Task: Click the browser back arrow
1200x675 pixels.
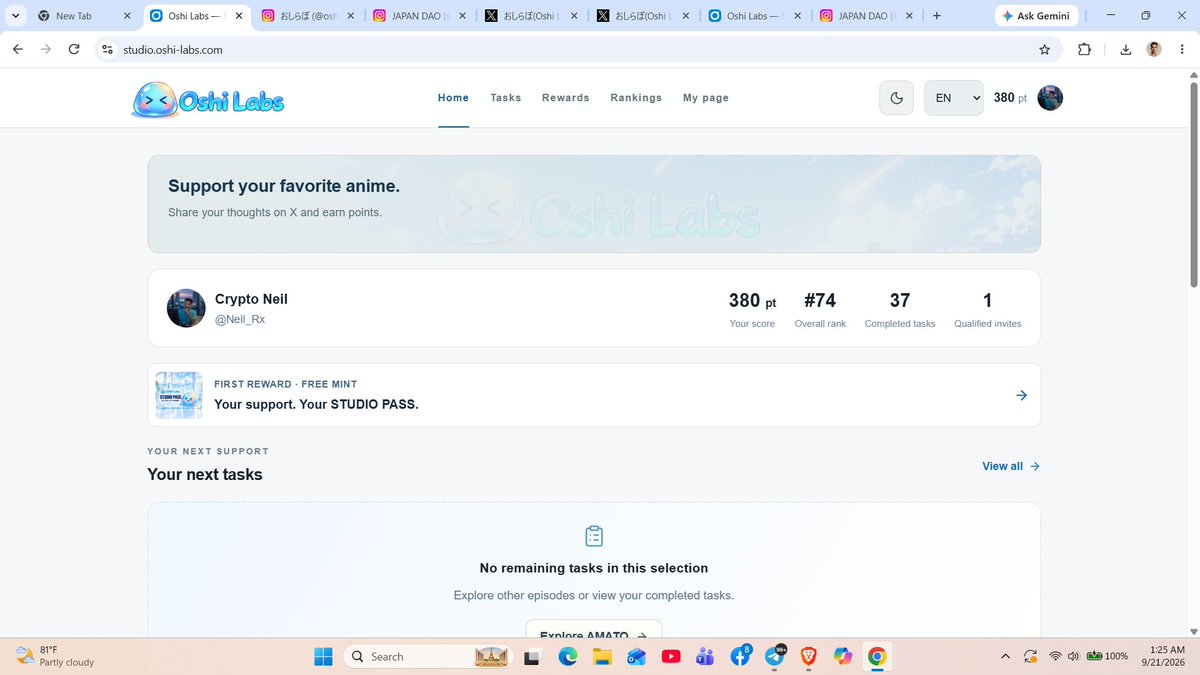Action: (x=18, y=49)
